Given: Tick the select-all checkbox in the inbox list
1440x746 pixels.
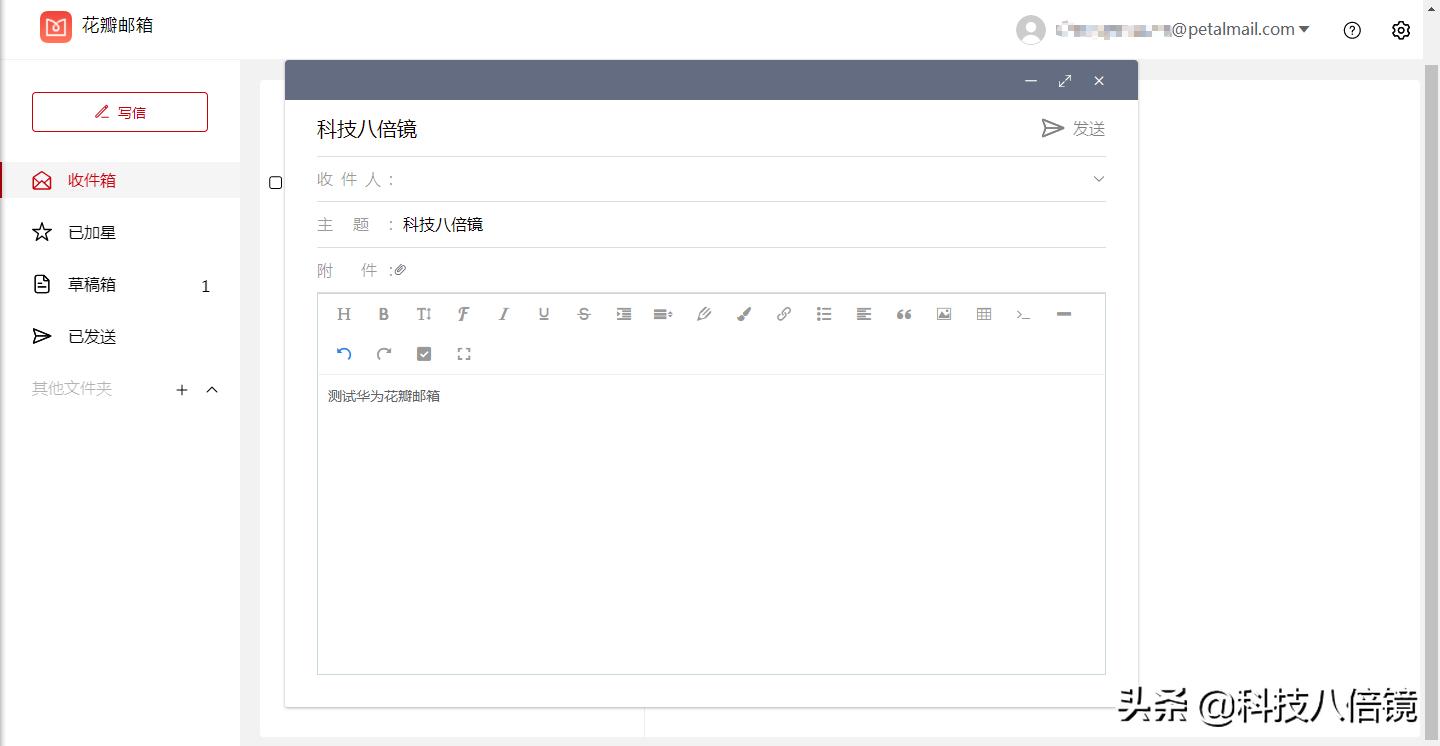Looking at the screenshot, I should (x=276, y=183).
